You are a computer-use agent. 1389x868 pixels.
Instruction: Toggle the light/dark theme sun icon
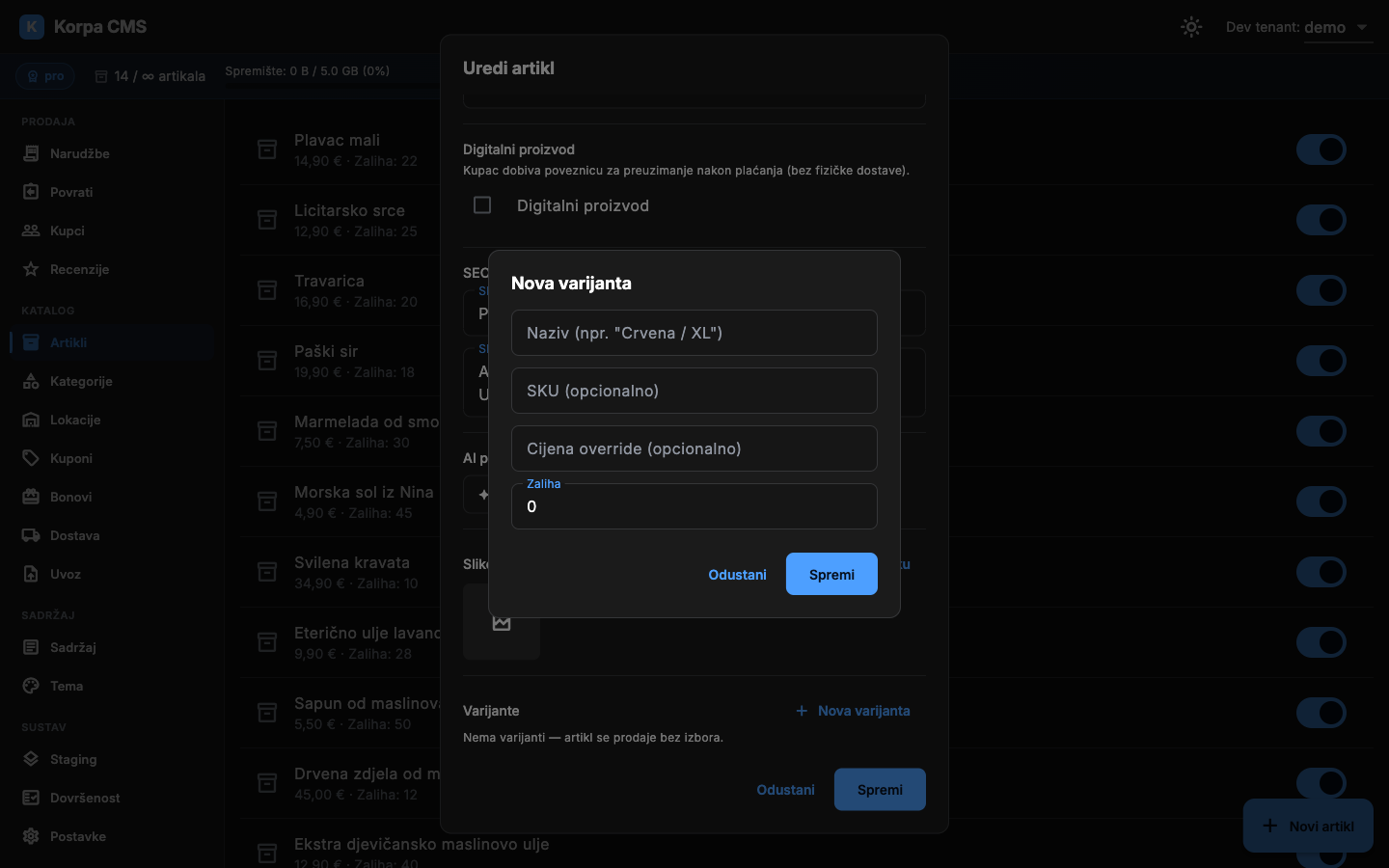tap(1191, 27)
